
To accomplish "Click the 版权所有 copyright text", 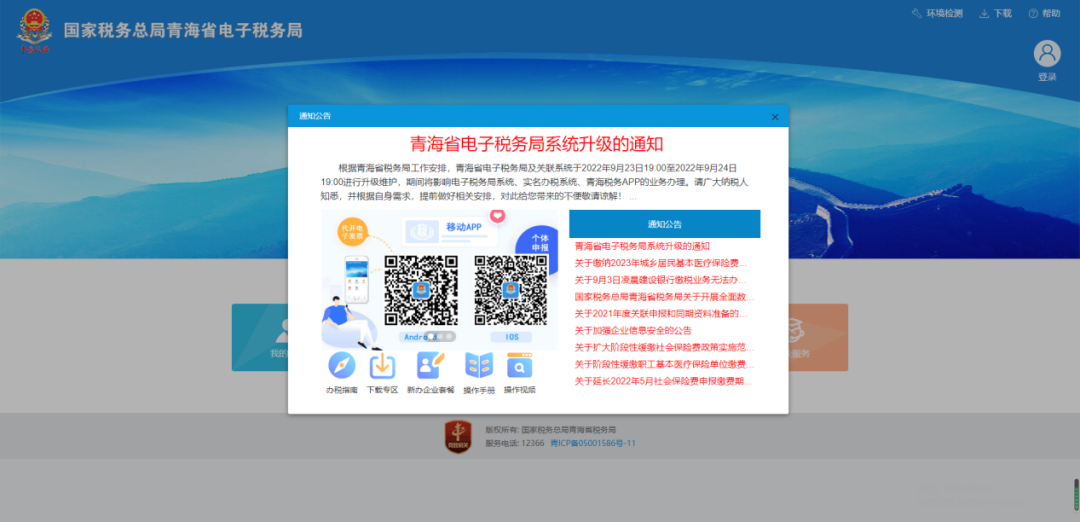I will pyautogui.click(x=550, y=430).
